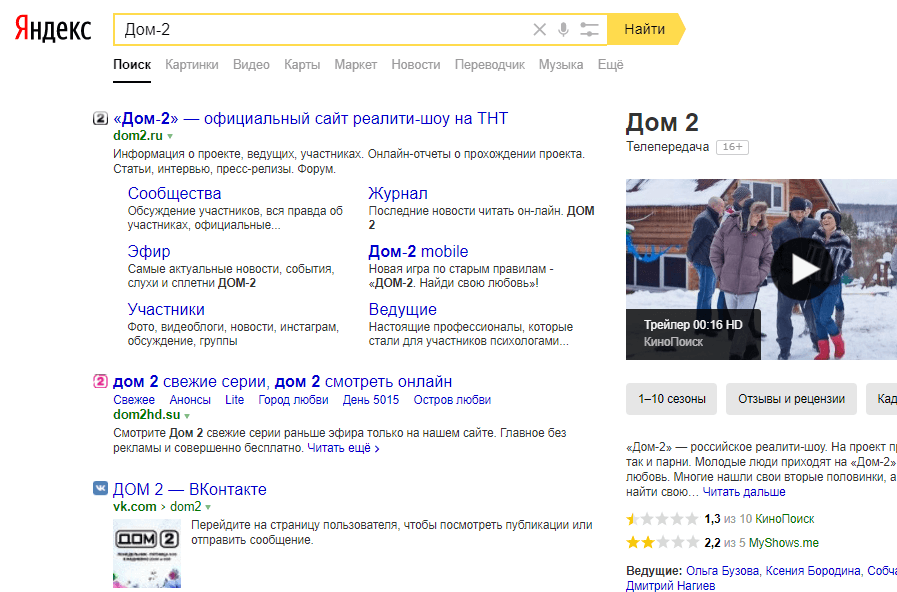Activate voice search microphone icon
This screenshot has height=592, width=897.
pos(563,30)
